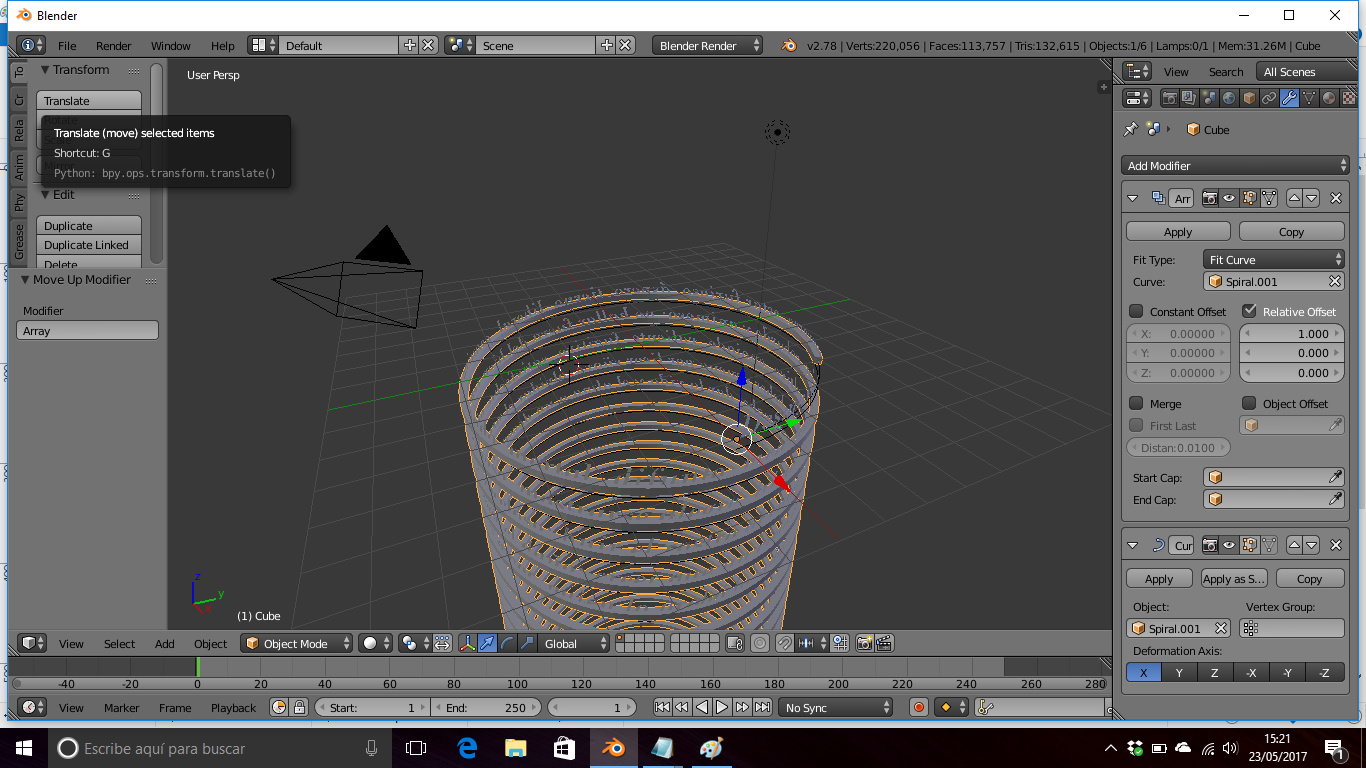Image resolution: width=1366 pixels, height=768 pixels.
Task: Click the Translate button
Action: pos(89,101)
